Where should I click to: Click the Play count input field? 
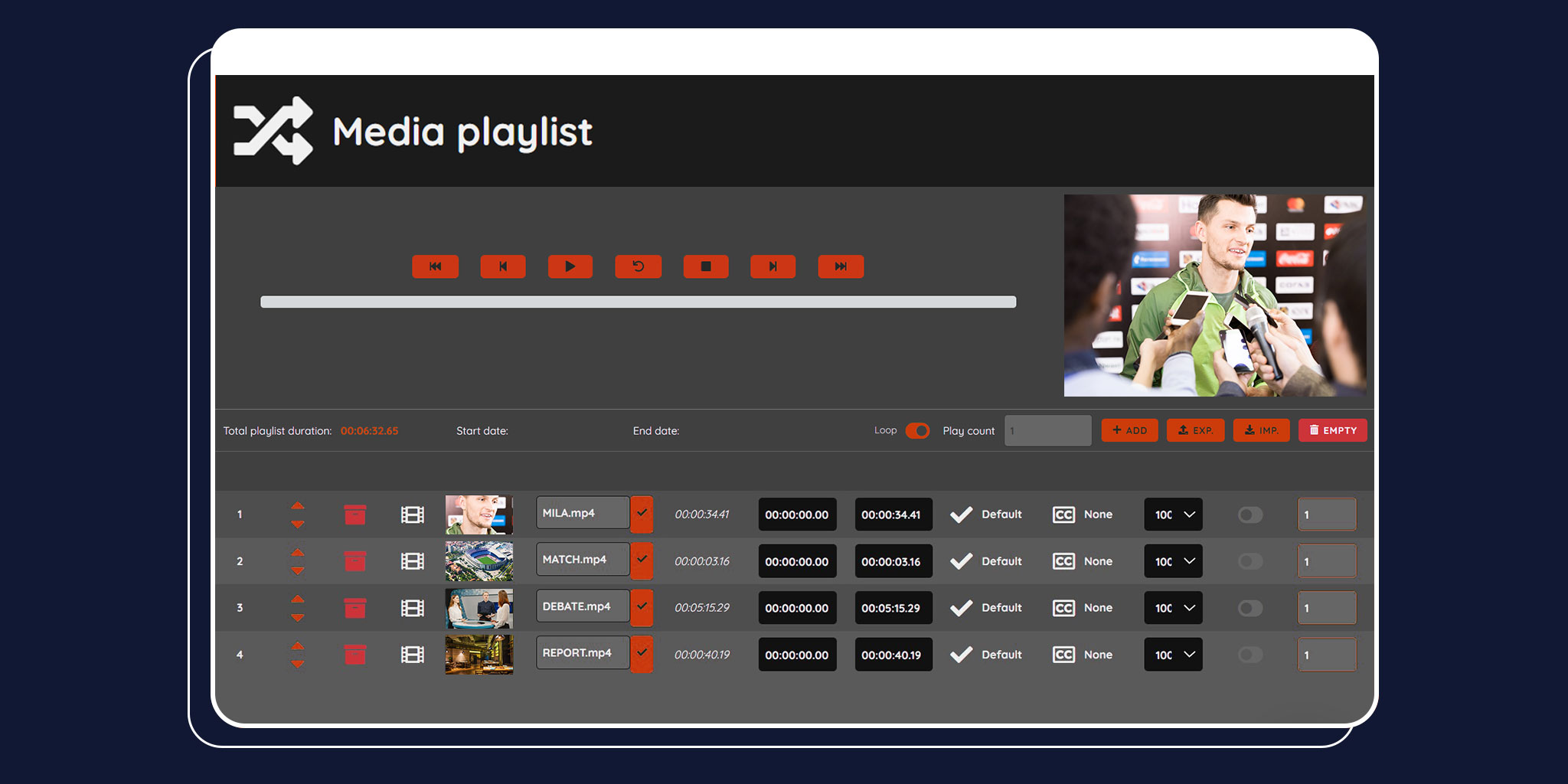pos(1047,430)
